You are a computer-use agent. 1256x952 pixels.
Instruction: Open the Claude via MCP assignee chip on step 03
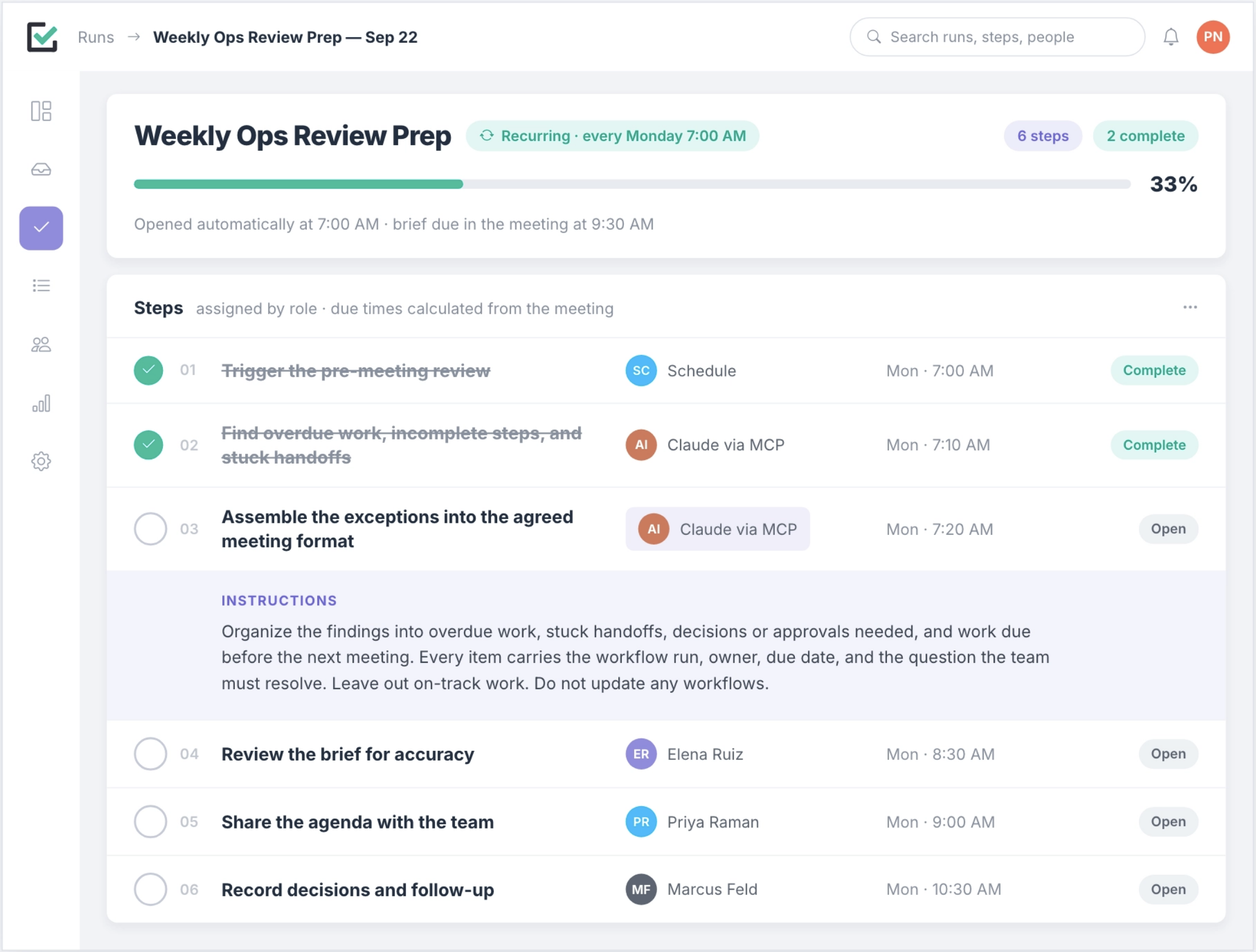coord(717,529)
